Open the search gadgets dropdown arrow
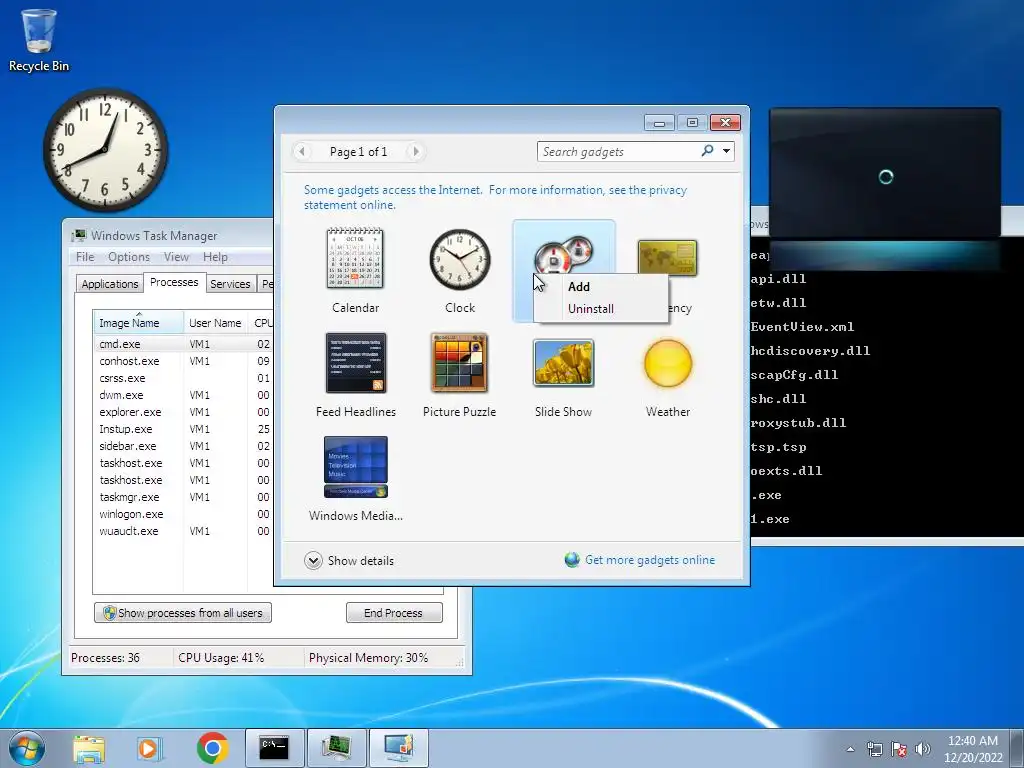 726,151
